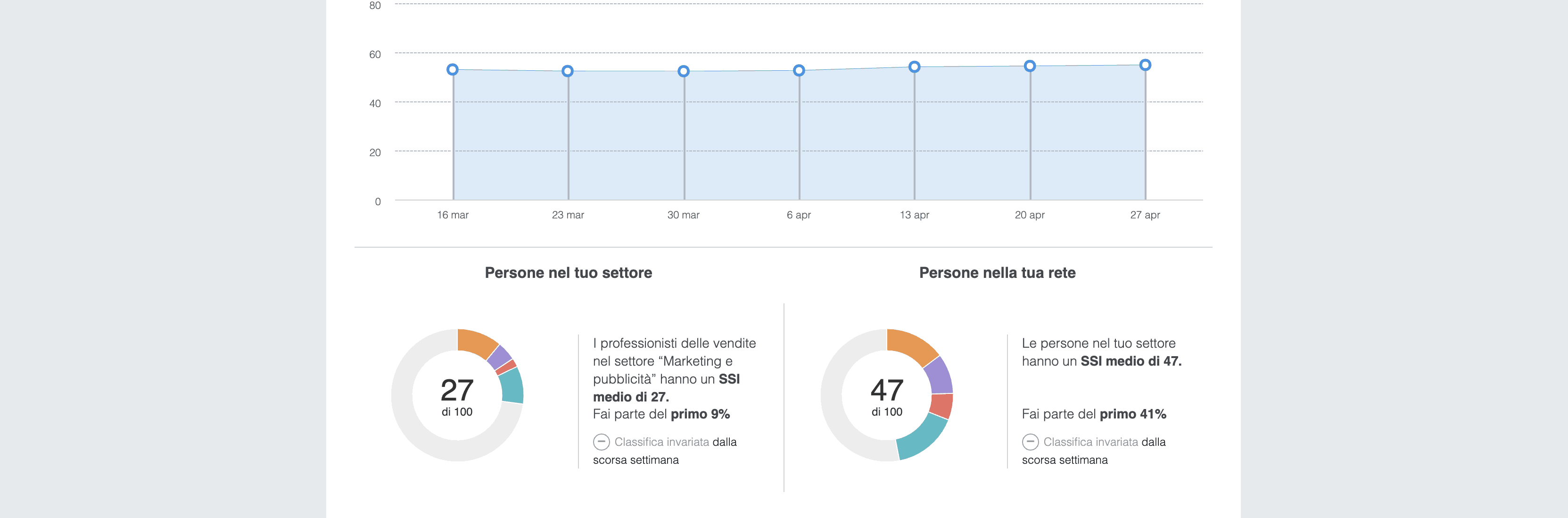This screenshot has height=518, width=1568.
Task: Click the 'Classifica invariata' minus icon in rete panel
Action: pos(1031,442)
